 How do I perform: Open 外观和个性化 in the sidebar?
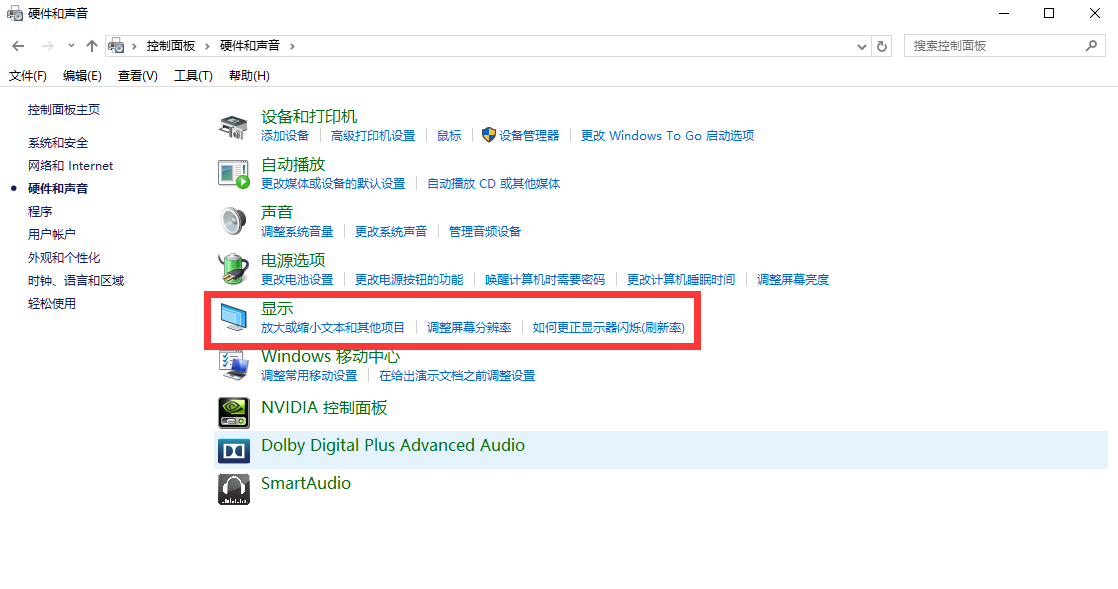pos(64,257)
